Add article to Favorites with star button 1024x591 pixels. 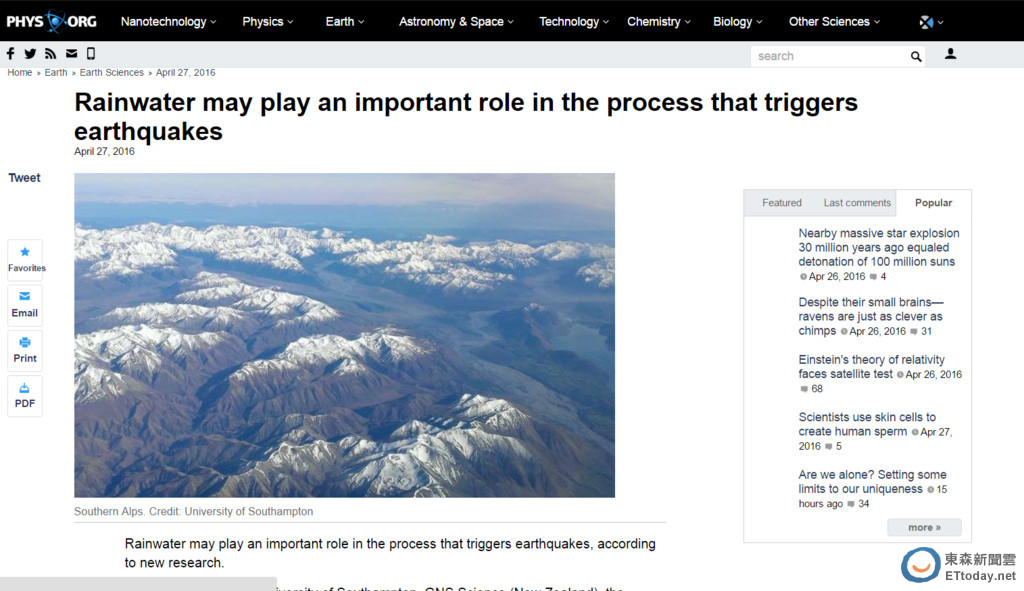(x=25, y=258)
